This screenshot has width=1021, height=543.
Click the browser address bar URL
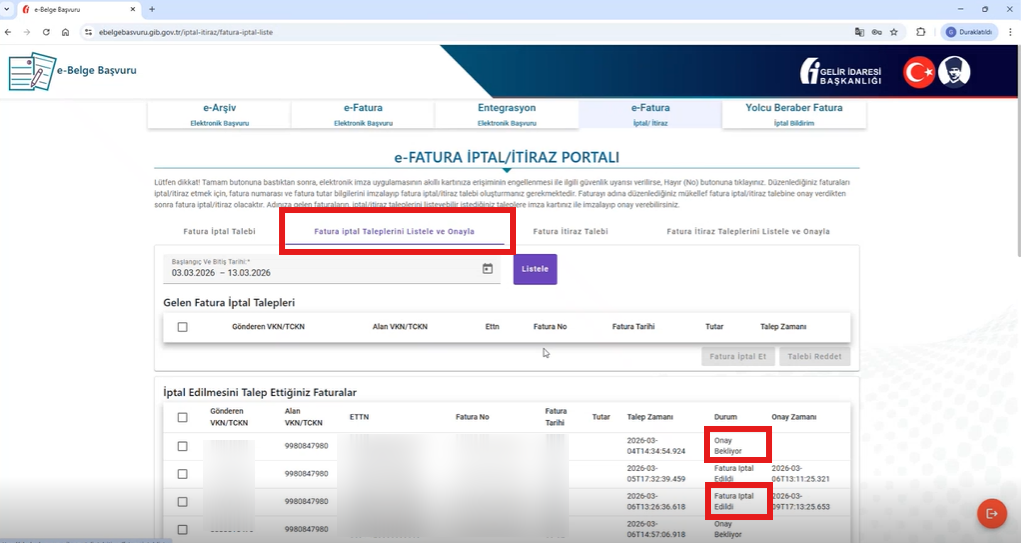[x=186, y=32]
